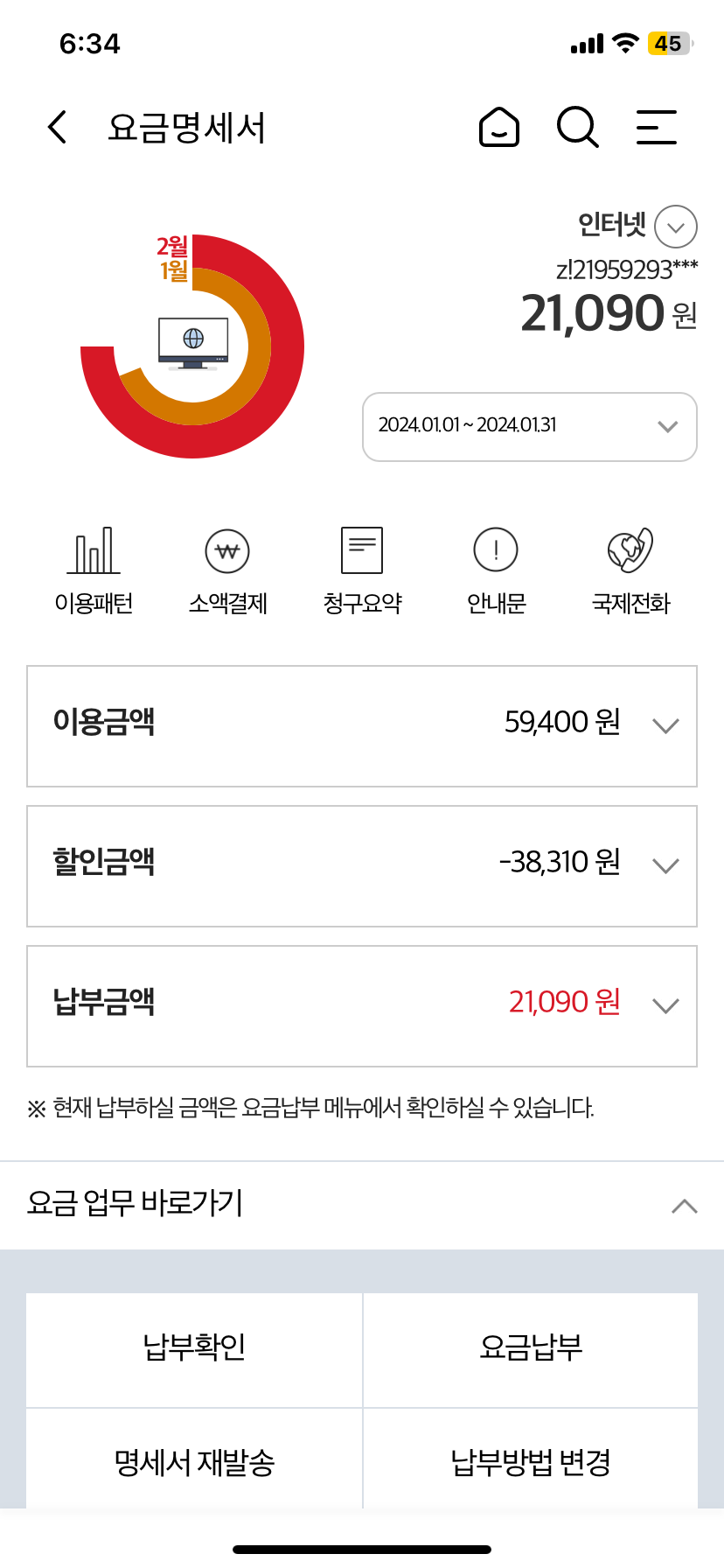Tap the 납부확인 button
The width and height of the screenshot is (724, 1568).
point(194,1347)
